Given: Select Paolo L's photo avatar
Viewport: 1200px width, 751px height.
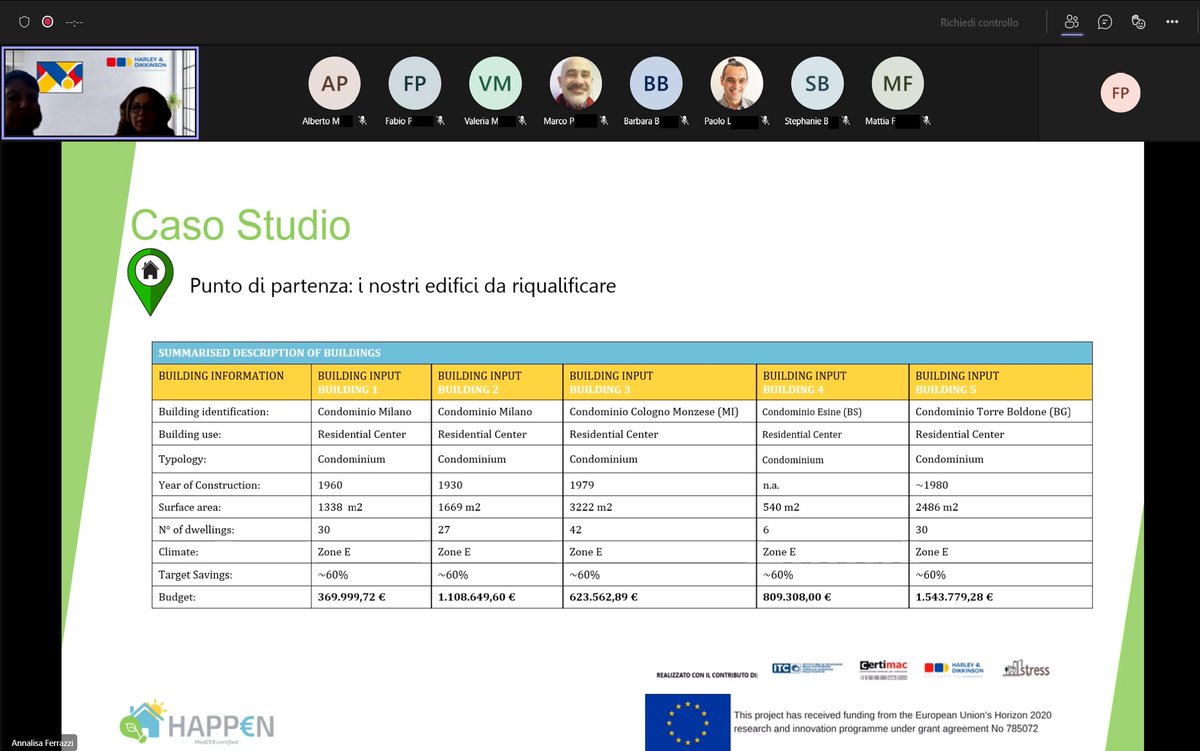Looking at the screenshot, I should (737, 84).
